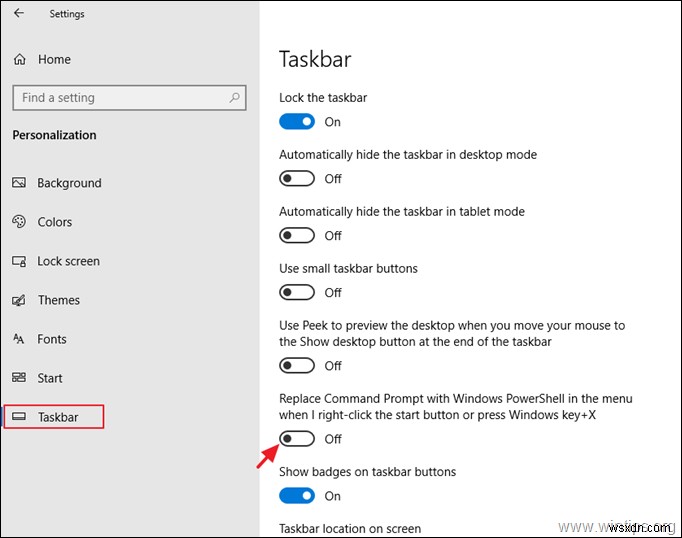This screenshot has width=682, height=538.
Task: Click the Background picture icon
Action: click(x=19, y=183)
